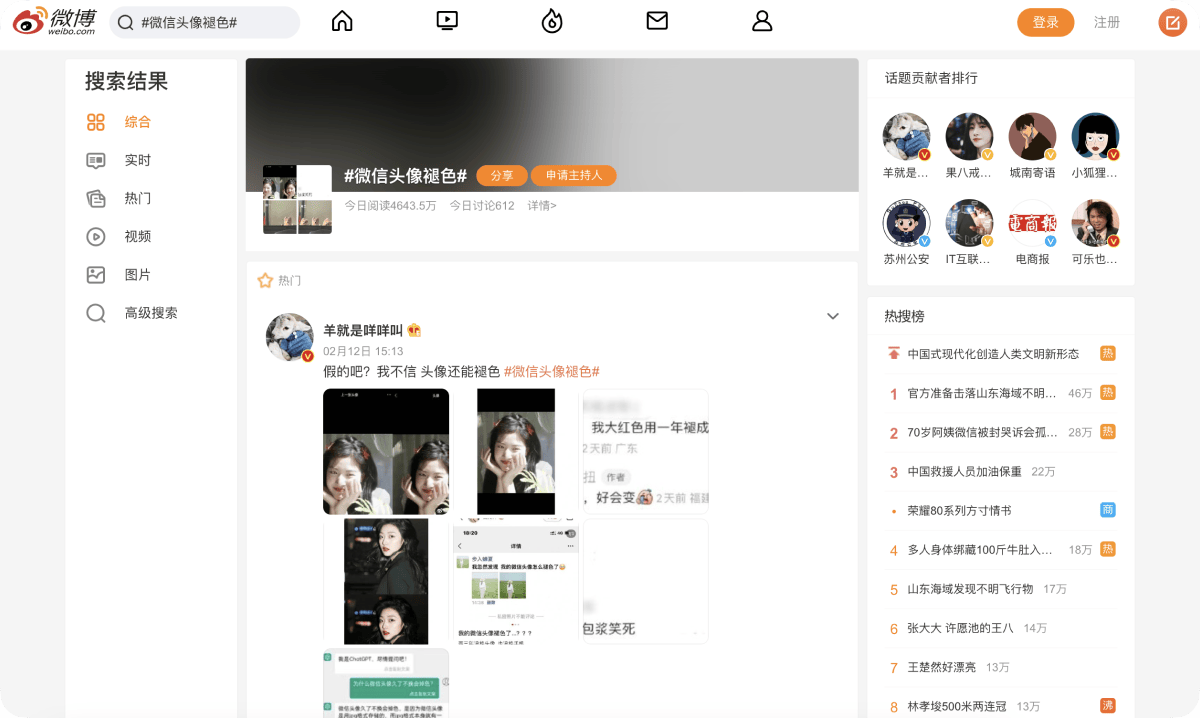The width and height of the screenshot is (1200, 718).
Task: Click the pinned top icon in hot search list
Action: pyautogui.click(x=894, y=354)
